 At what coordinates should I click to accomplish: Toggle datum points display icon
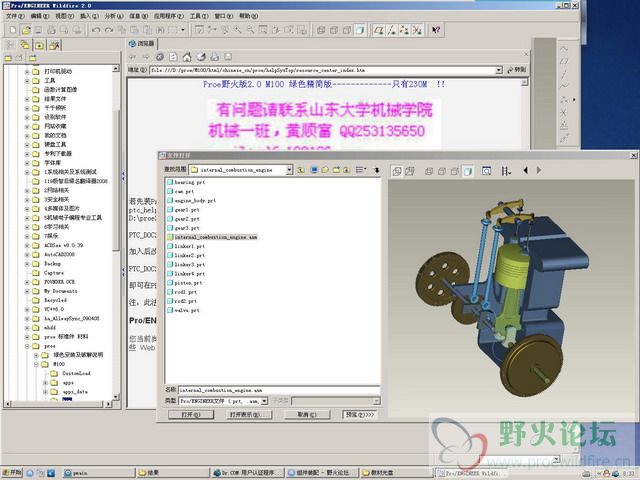404,30
